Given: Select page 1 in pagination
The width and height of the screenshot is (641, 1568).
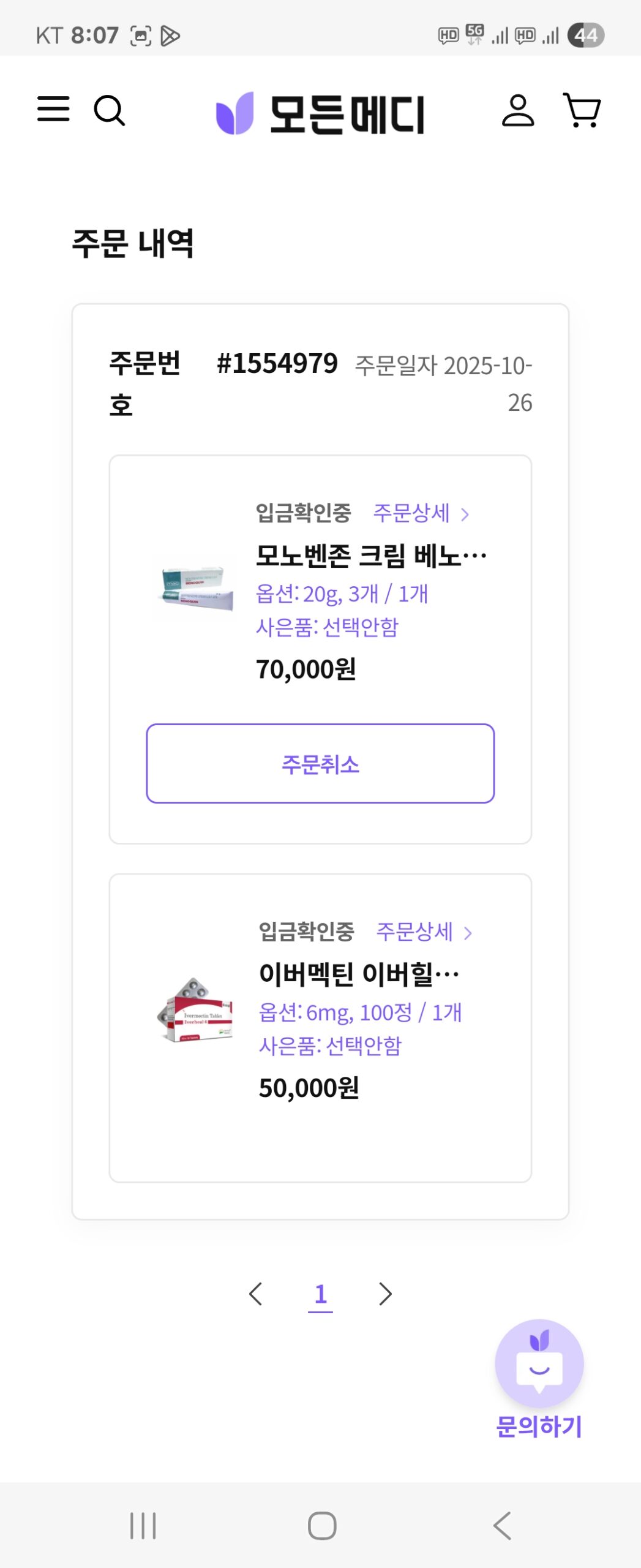Looking at the screenshot, I should (320, 1294).
